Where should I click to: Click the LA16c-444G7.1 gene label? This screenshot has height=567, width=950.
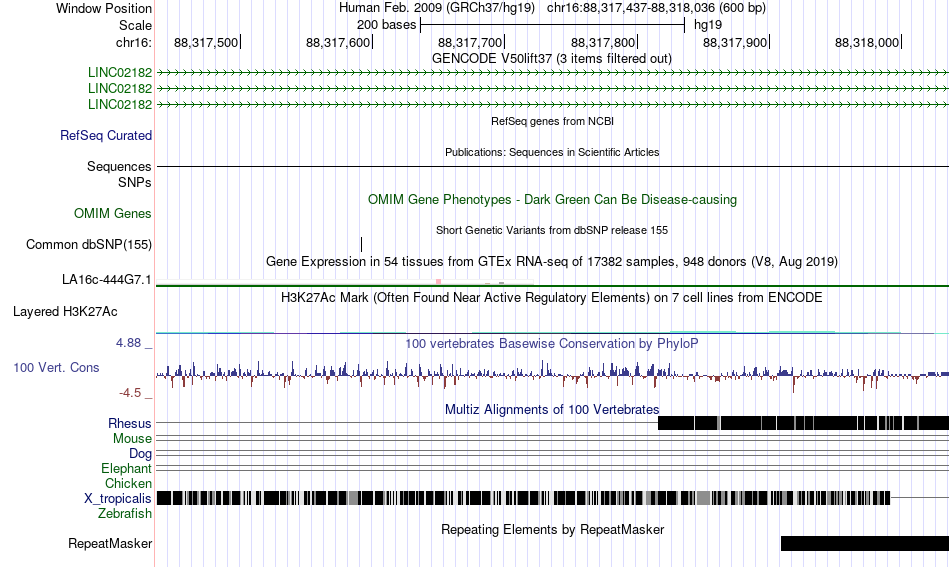(x=107, y=280)
